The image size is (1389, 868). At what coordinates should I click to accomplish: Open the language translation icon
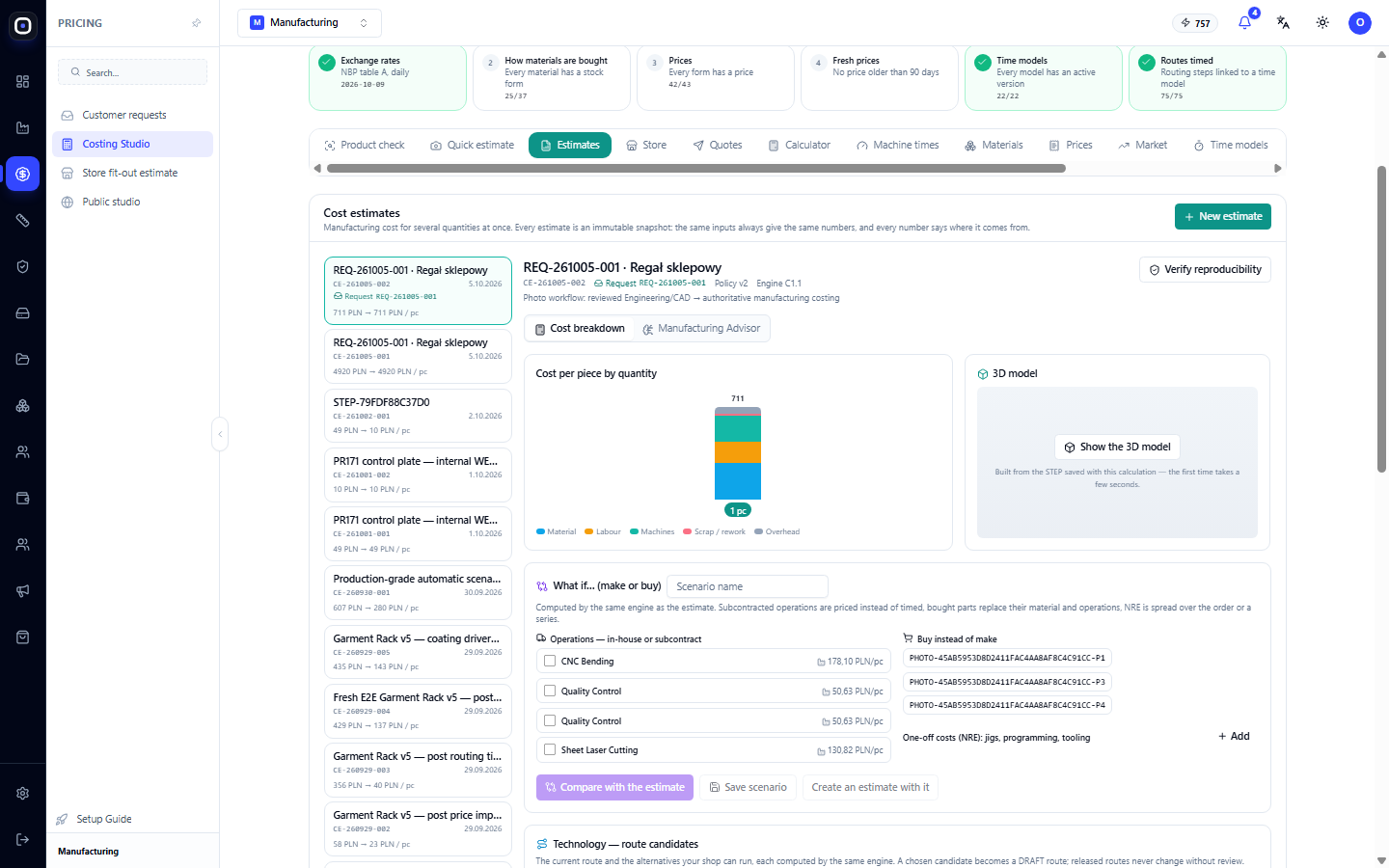[x=1283, y=22]
